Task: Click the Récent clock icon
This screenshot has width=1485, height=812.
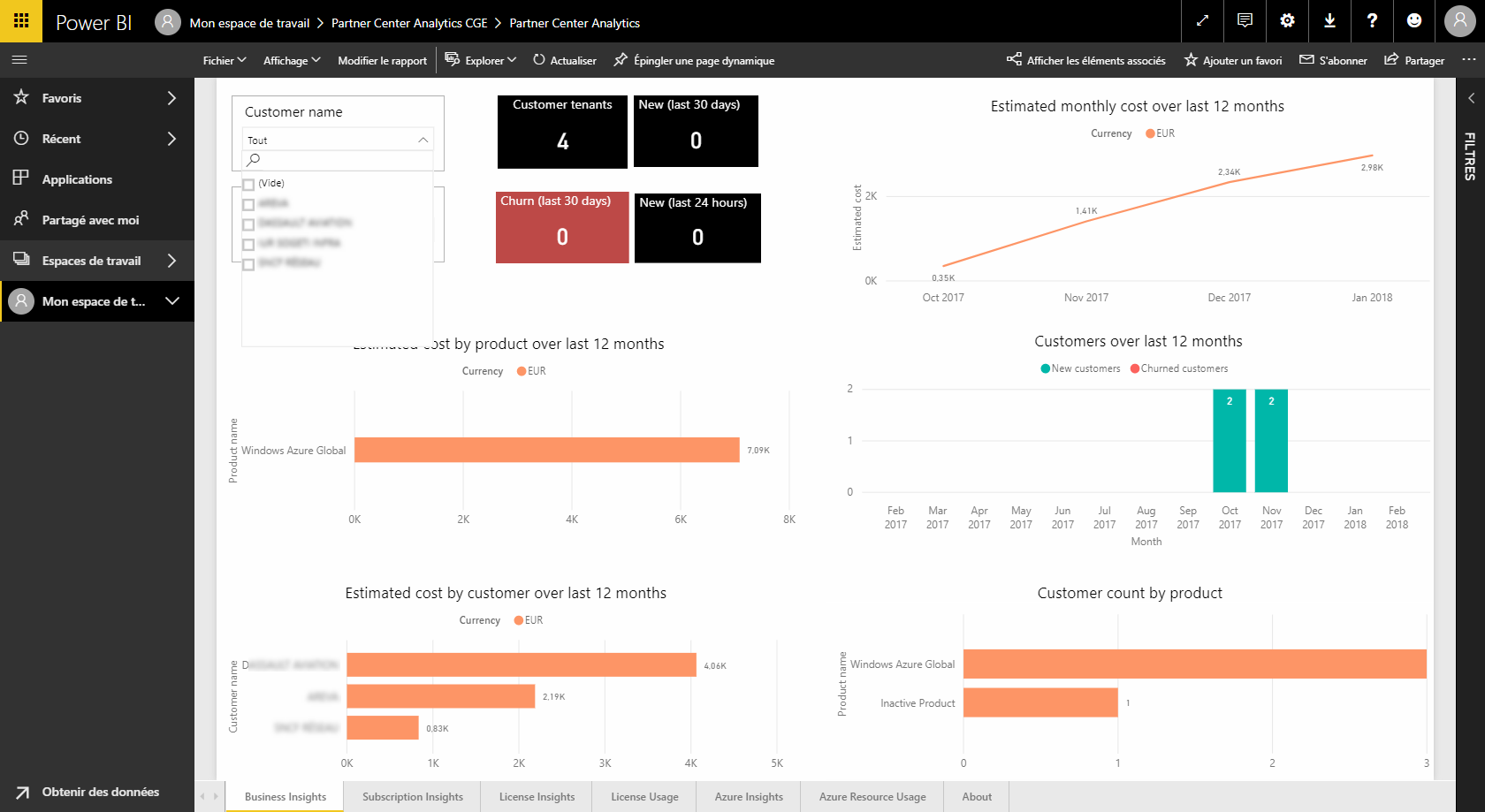Action: pos(21,138)
